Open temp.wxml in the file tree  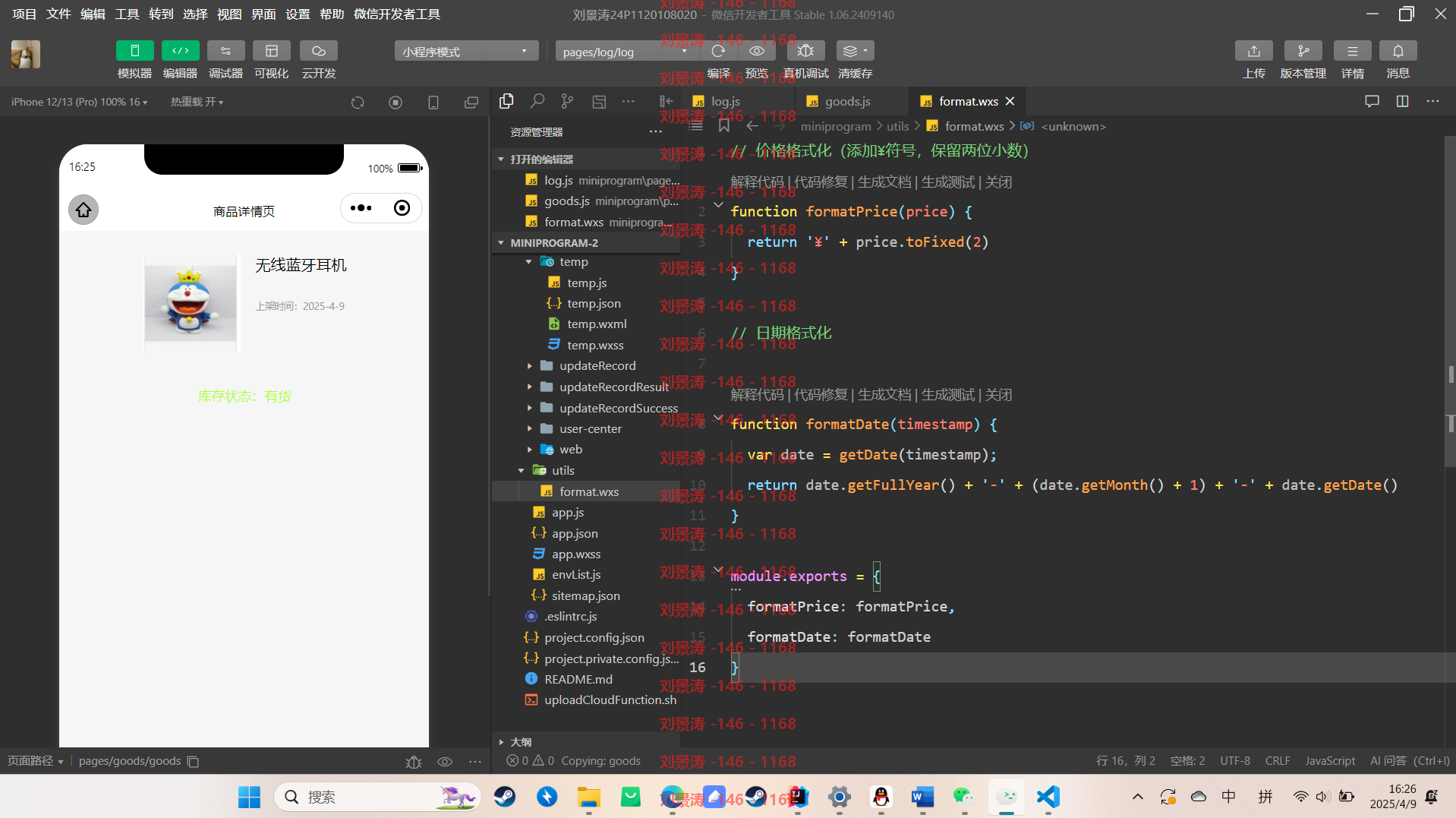pyautogui.click(x=596, y=324)
